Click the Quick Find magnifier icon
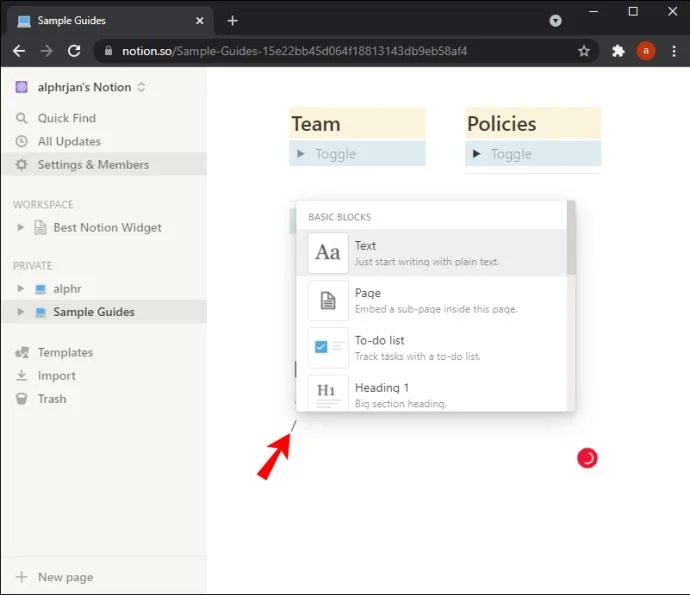The image size is (690, 595). (22, 118)
